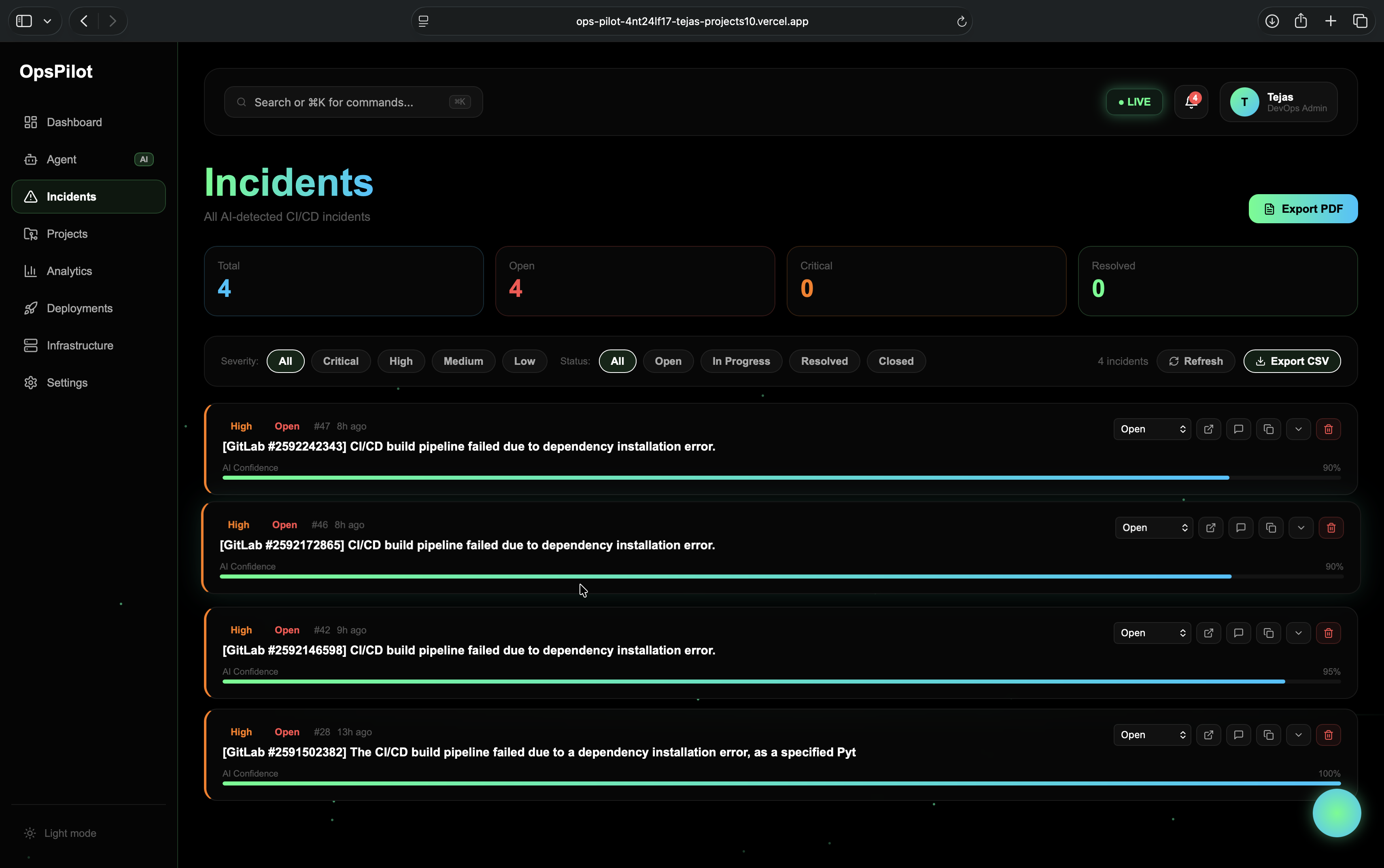Reload the page in Safari
Viewport: 1384px width, 868px height.
click(x=962, y=21)
